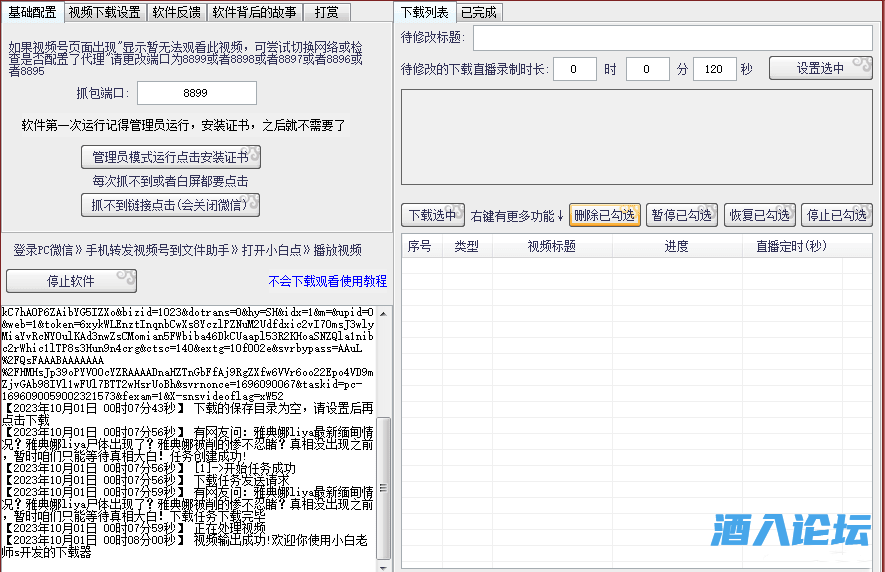
Task: Switch to the 已完成 tab
Action: (477, 13)
